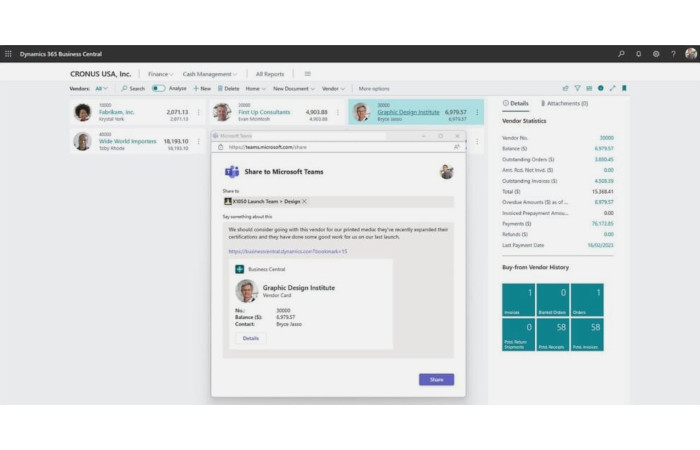The image size is (700, 450).
Task: Click the Share button
Action: (436, 379)
